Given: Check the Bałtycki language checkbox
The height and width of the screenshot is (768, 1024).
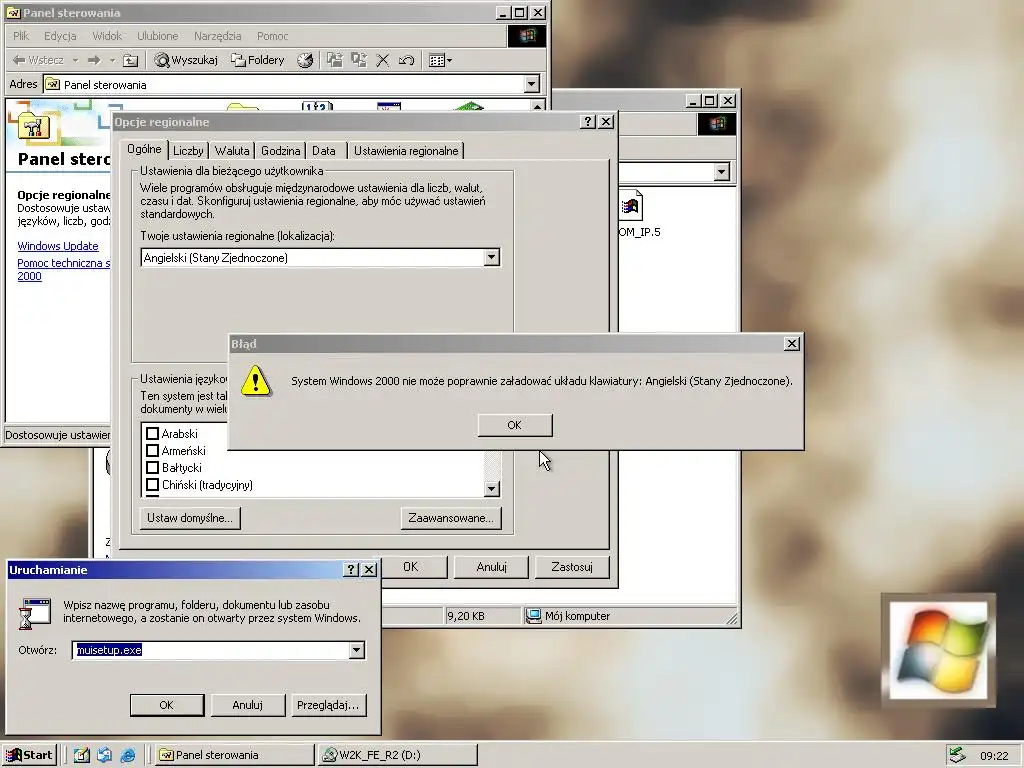Looking at the screenshot, I should point(152,468).
